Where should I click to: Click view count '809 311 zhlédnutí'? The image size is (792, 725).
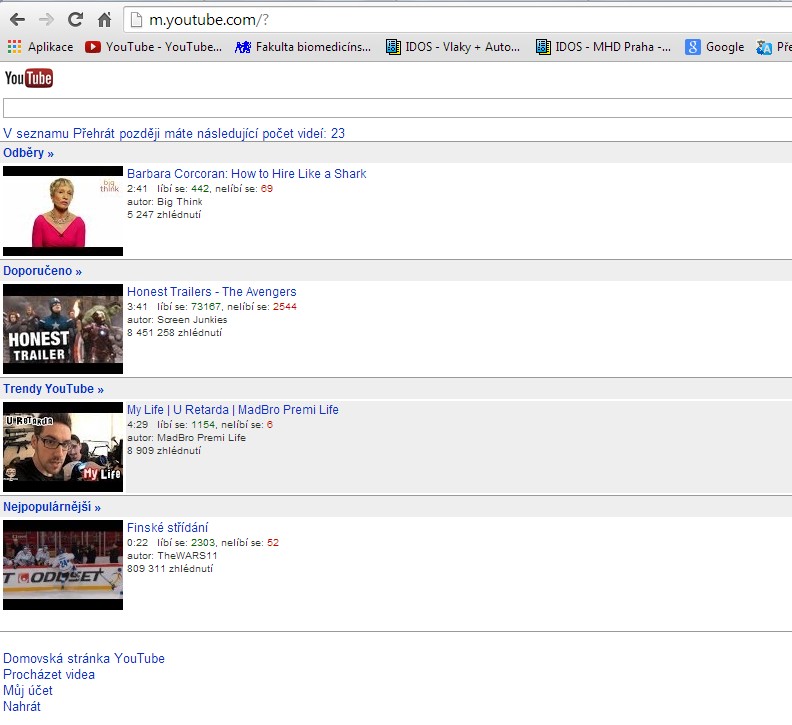(x=170, y=569)
